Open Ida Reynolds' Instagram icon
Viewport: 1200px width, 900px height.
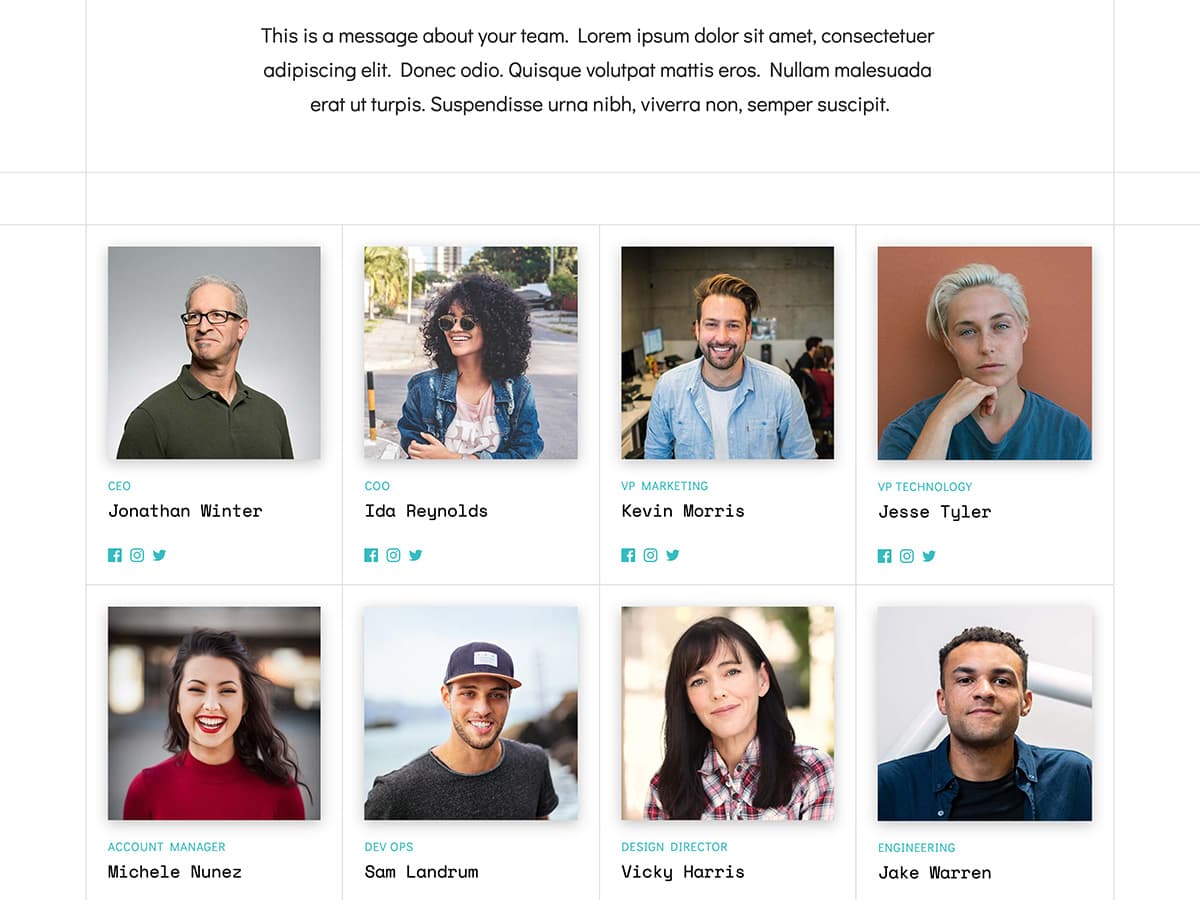pos(393,554)
